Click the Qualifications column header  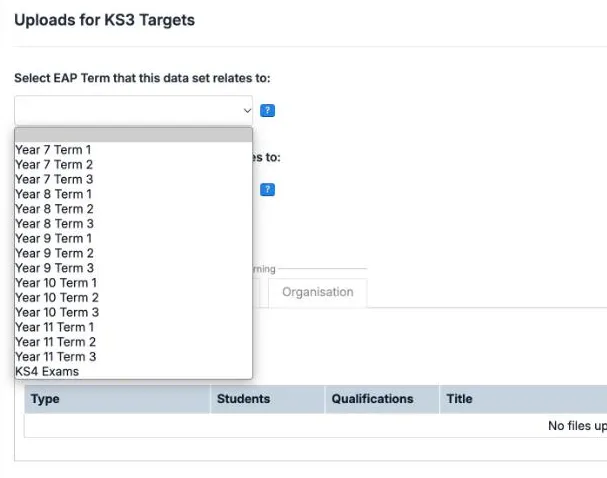[x=382, y=399]
